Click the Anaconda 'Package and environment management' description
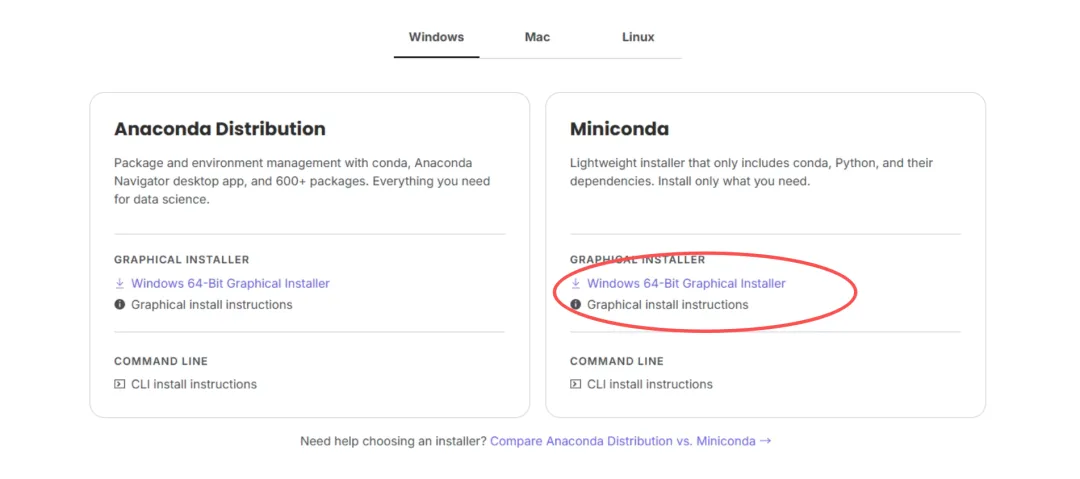The image size is (1080, 479). tap(302, 181)
